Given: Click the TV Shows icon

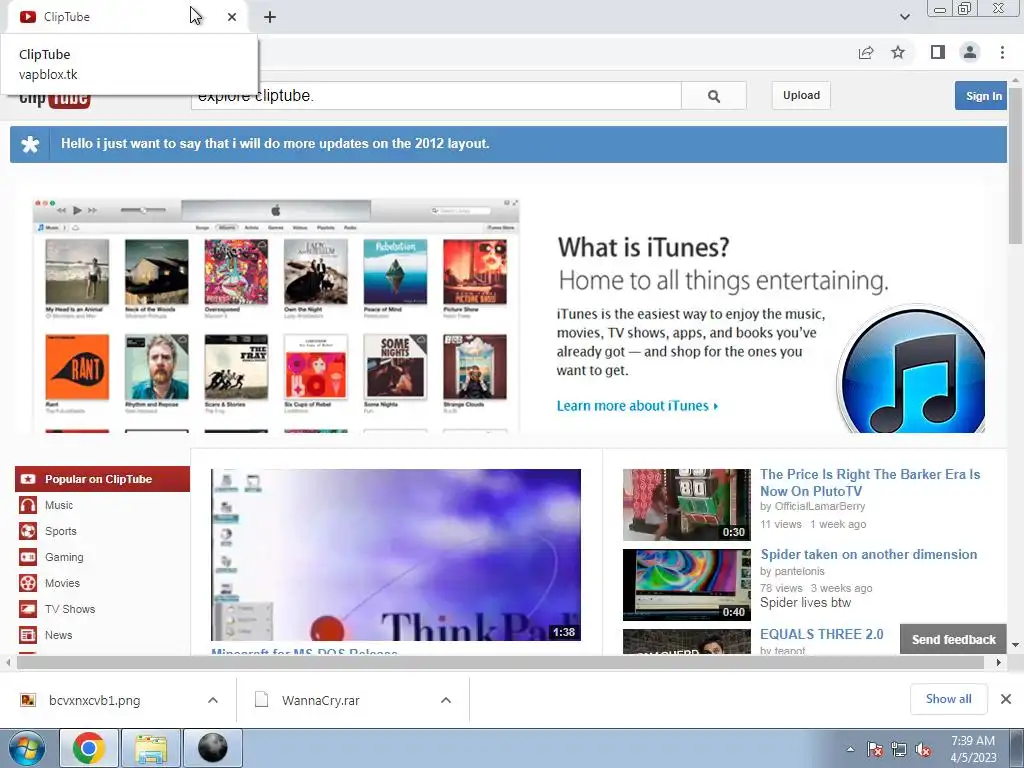Looking at the screenshot, I should pyautogui.click(x=28, y=609).
